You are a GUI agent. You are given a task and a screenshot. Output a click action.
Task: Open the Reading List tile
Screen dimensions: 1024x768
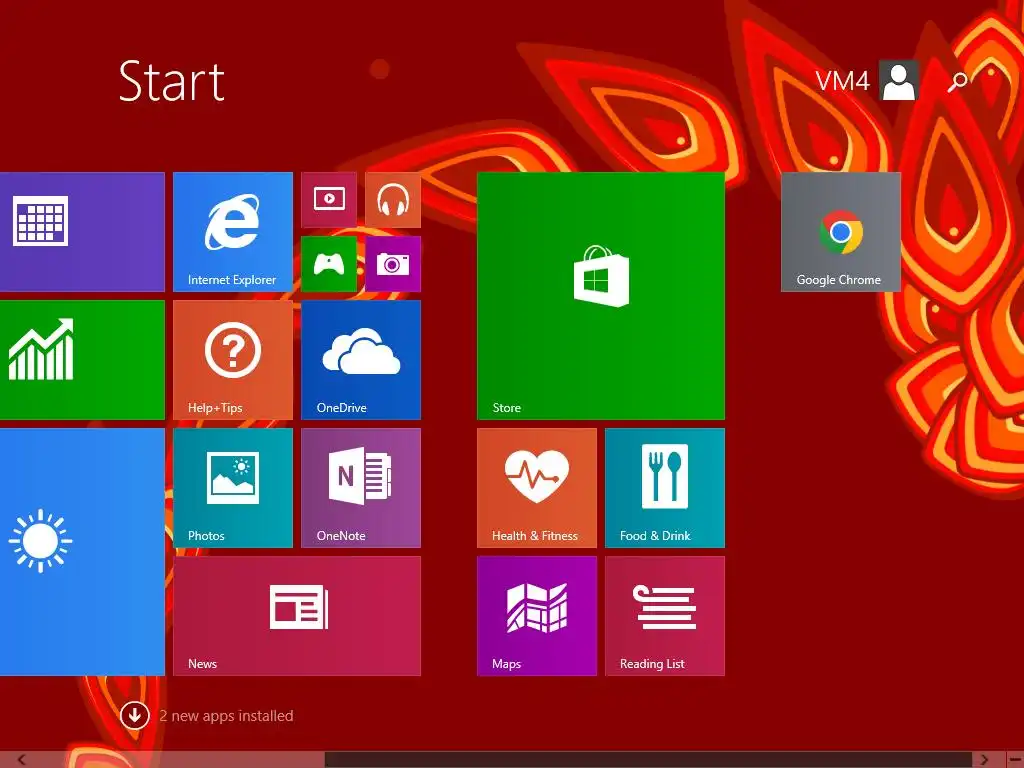[x=665, y=616]
